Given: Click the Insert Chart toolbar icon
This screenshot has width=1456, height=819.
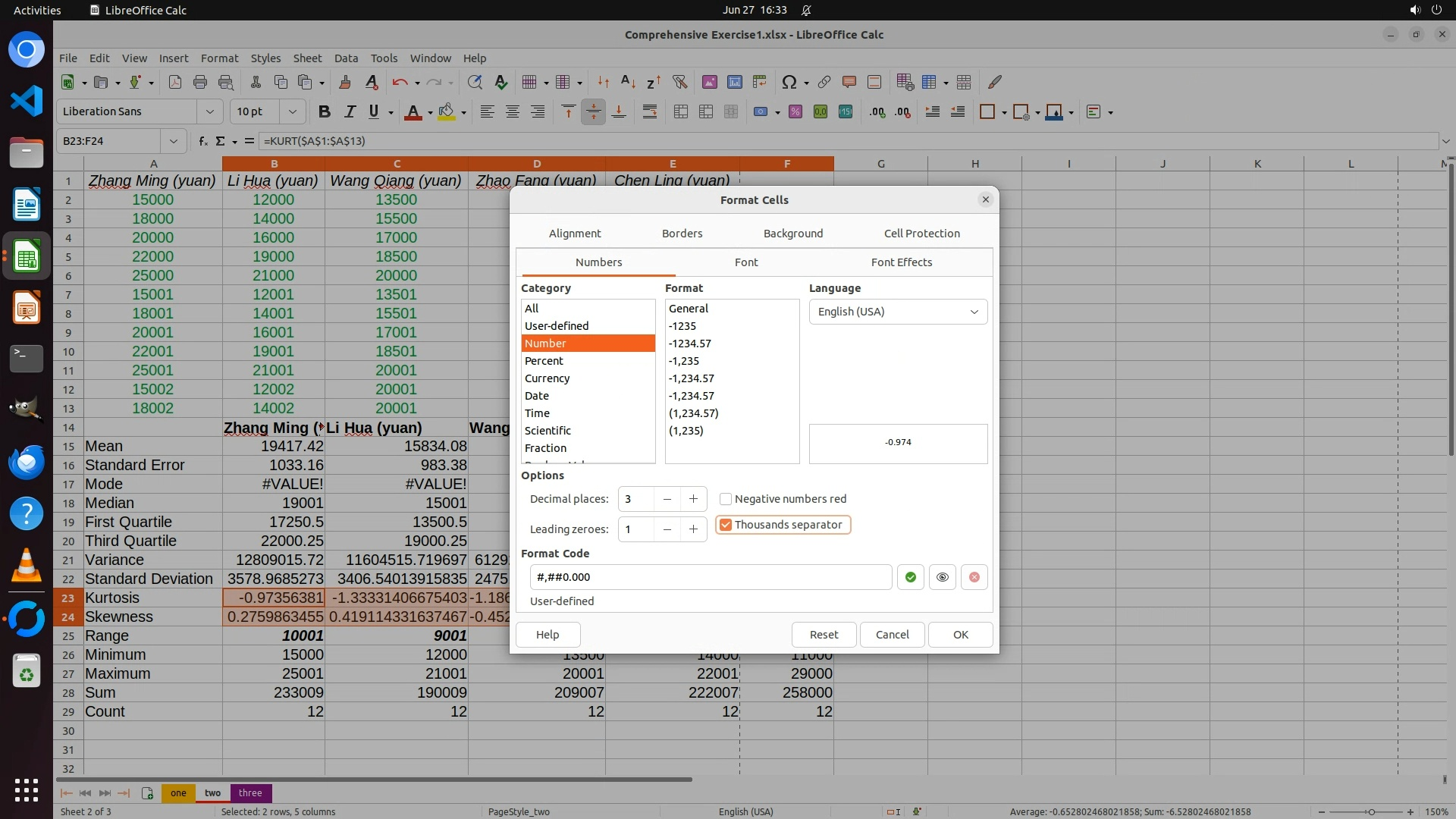Looking at the screenshot, I should 734,82.
